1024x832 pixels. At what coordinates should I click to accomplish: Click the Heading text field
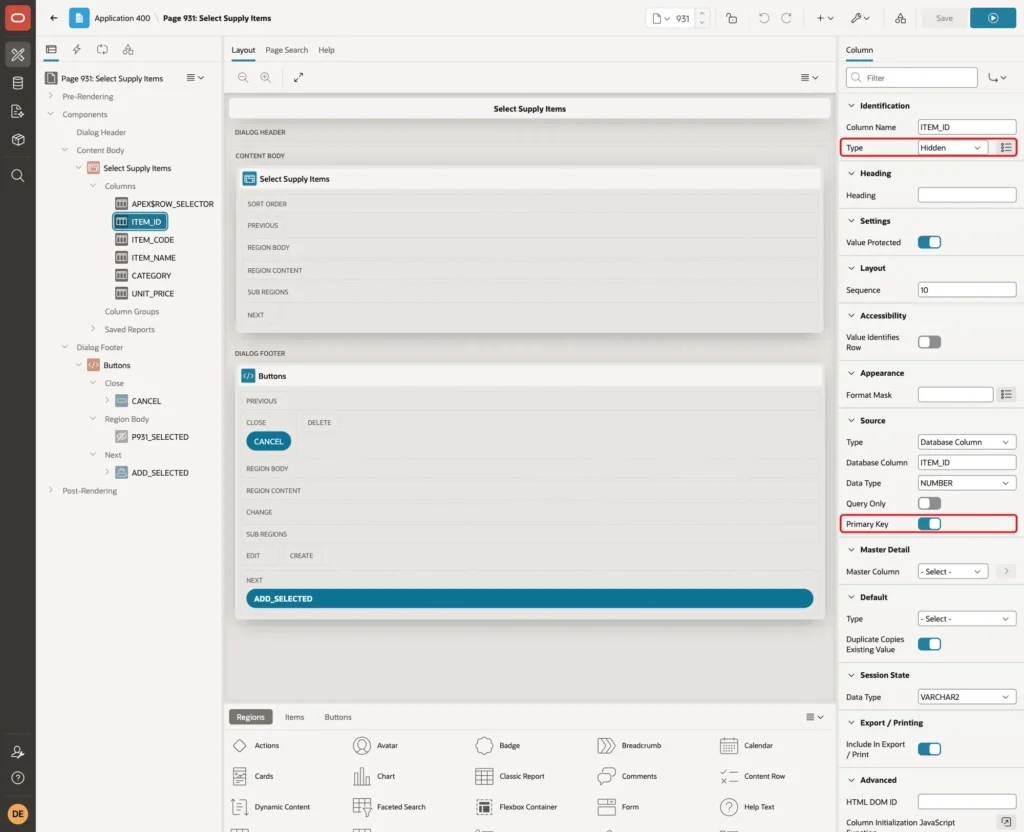coord(967,195)
